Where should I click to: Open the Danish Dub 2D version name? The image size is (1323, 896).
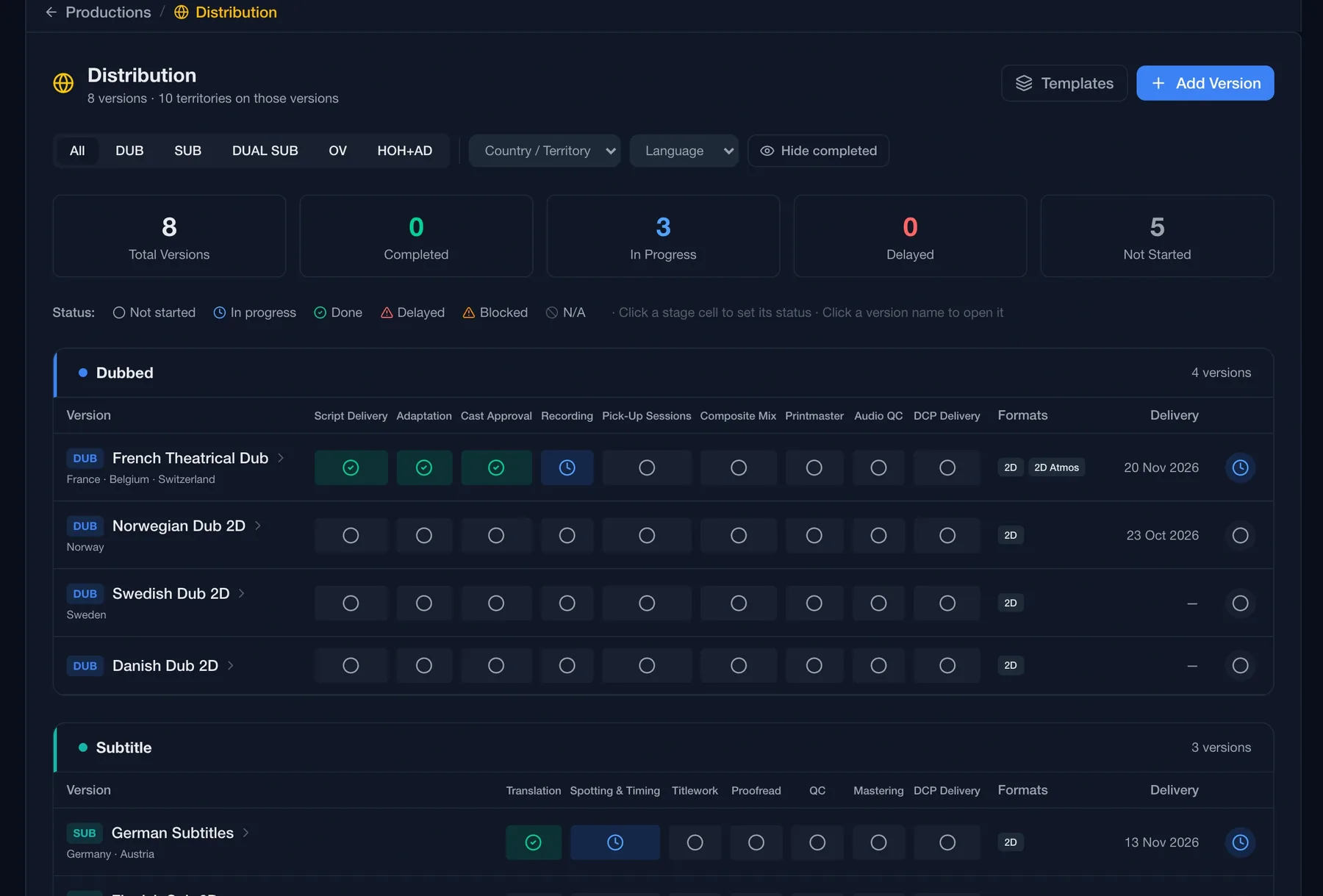[165, 665]
